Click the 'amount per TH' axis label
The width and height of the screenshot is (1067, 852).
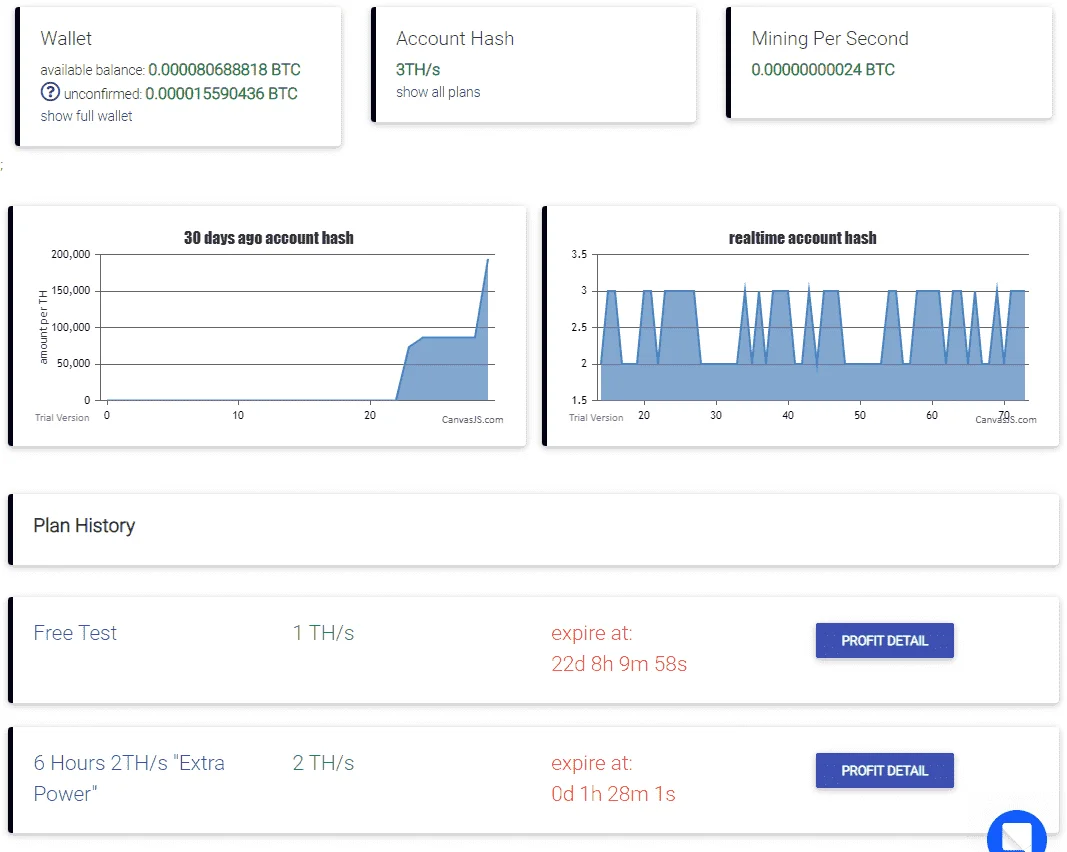coord(43,327)
